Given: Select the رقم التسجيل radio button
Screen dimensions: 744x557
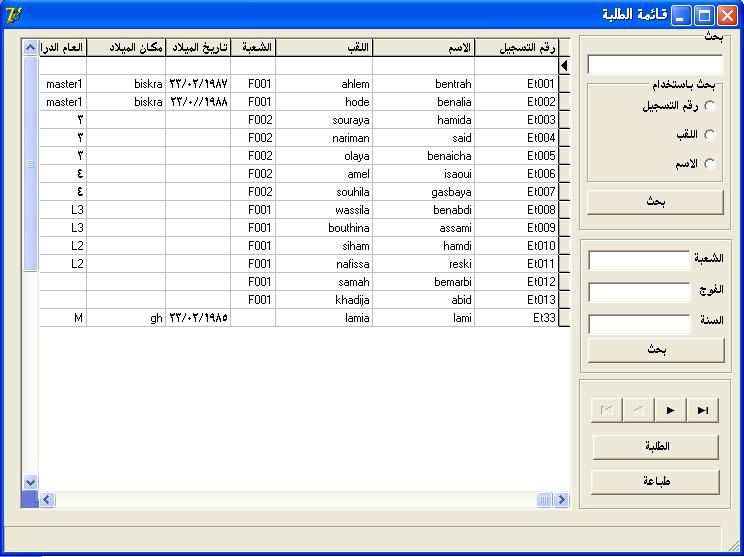Looking at the screenshot, I should point(710,106).
